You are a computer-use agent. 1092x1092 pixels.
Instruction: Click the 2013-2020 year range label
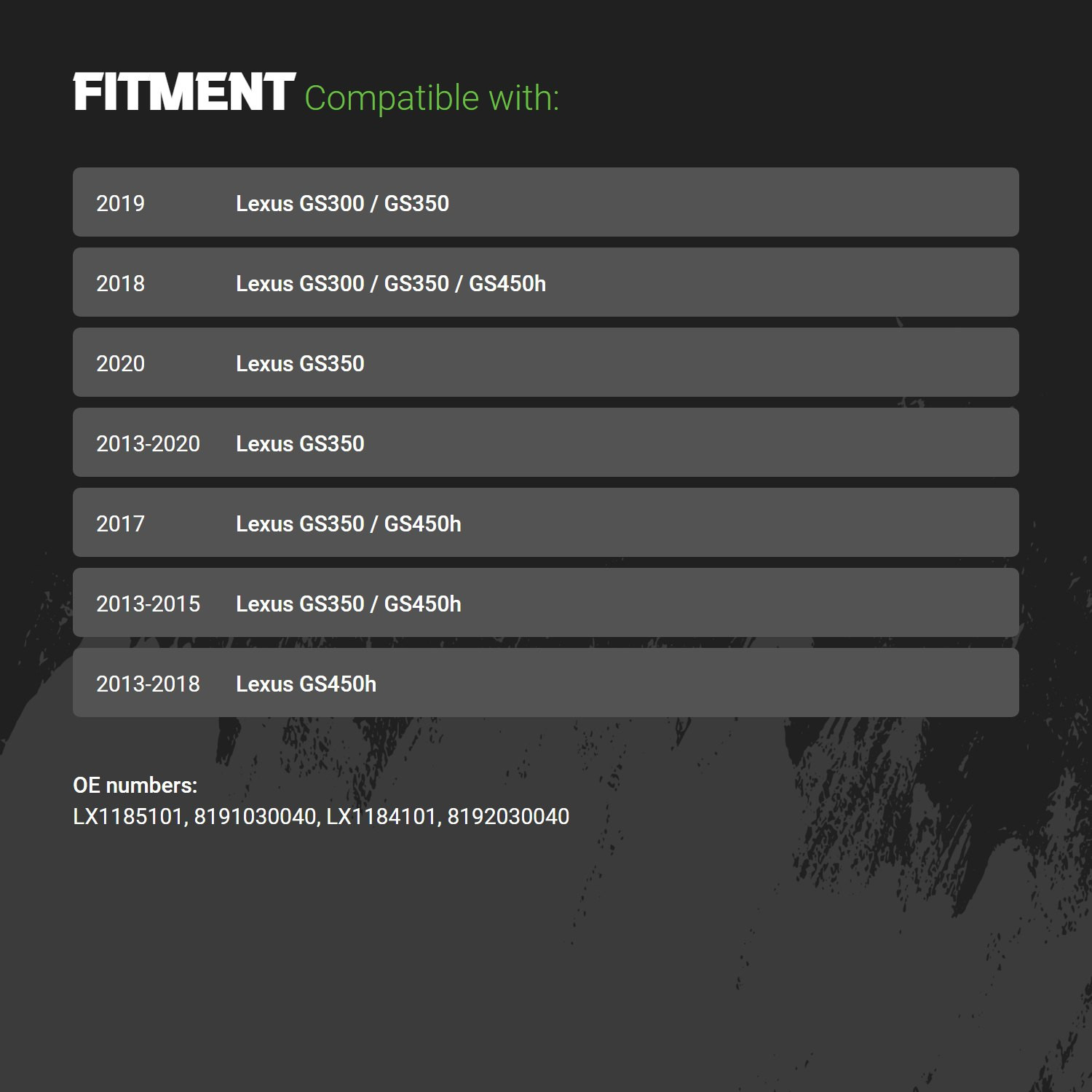148,443
